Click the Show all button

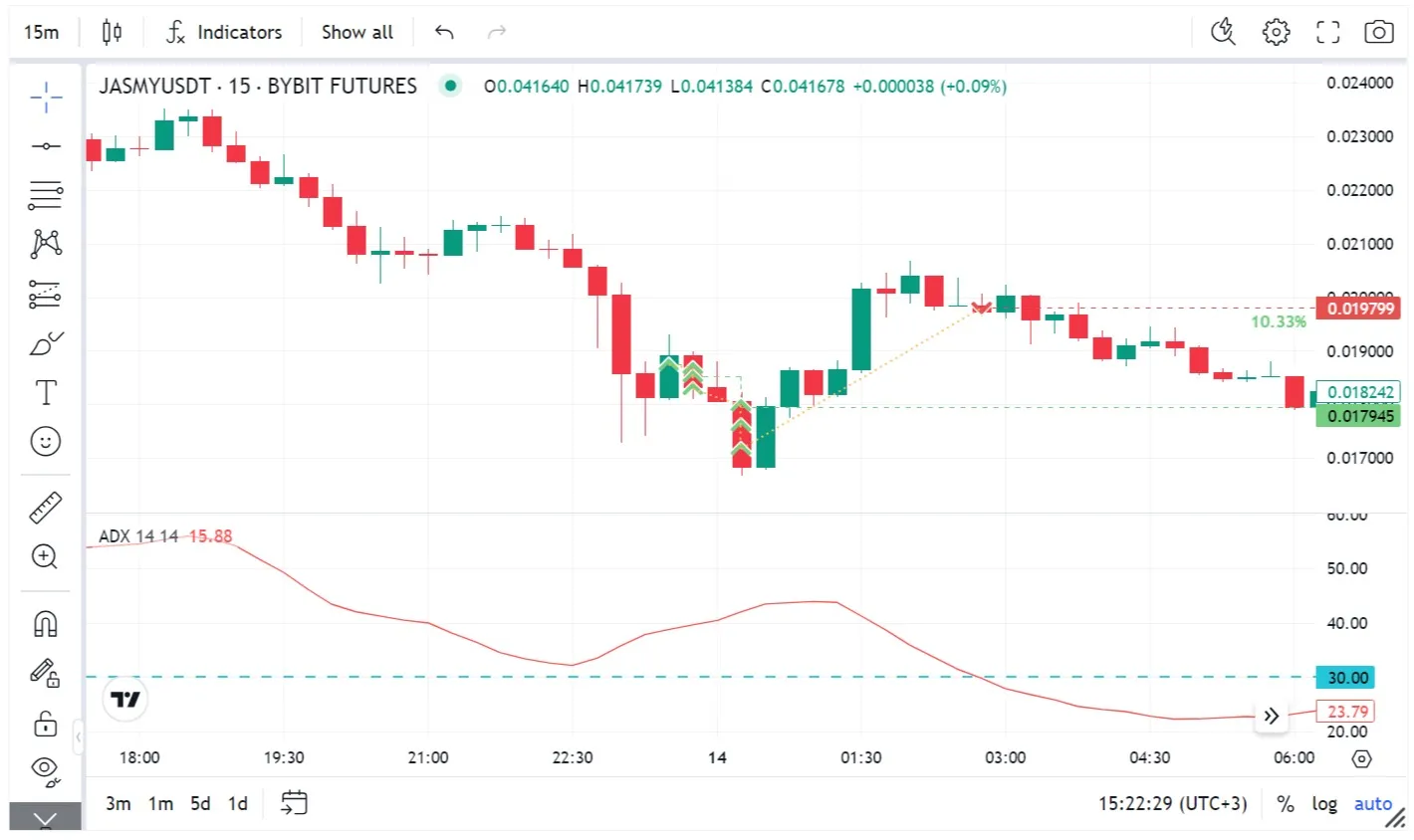click(356, 32)
